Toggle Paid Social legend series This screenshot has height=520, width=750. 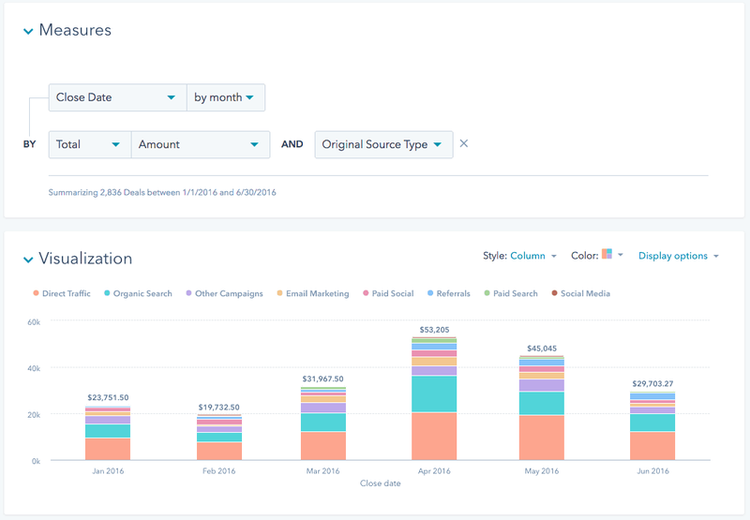[x=388, y=293]
